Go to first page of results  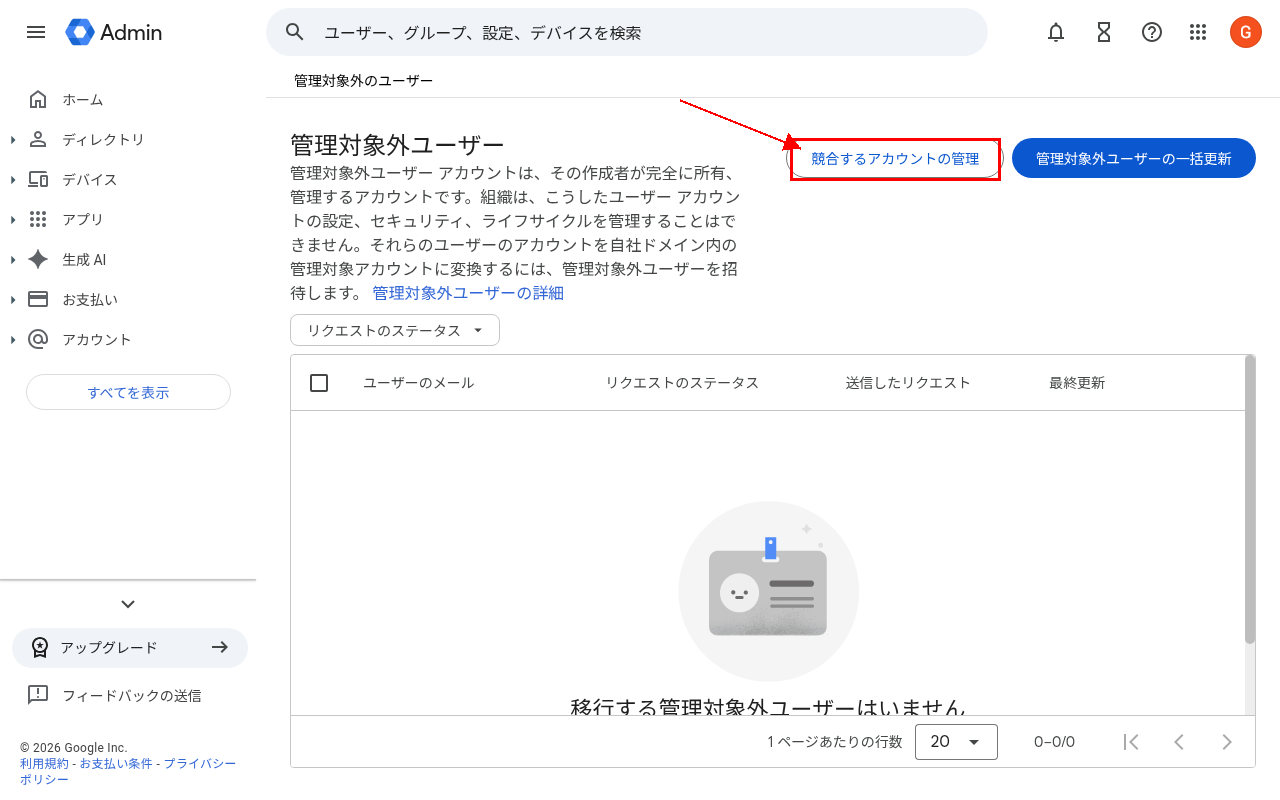pyautogui.click(x=1131, y=742)
